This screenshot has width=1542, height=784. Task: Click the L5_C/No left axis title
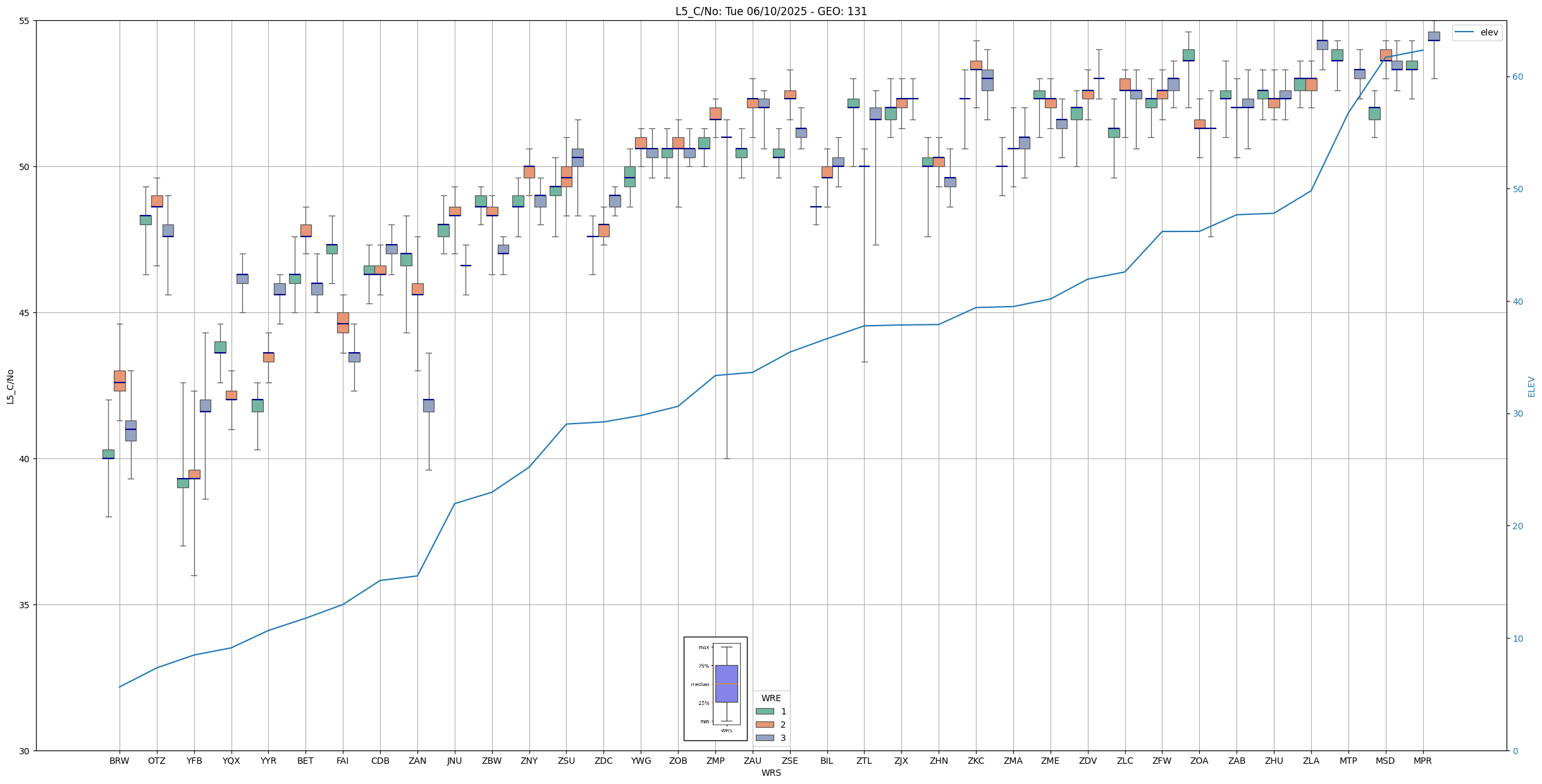[10, 386]
